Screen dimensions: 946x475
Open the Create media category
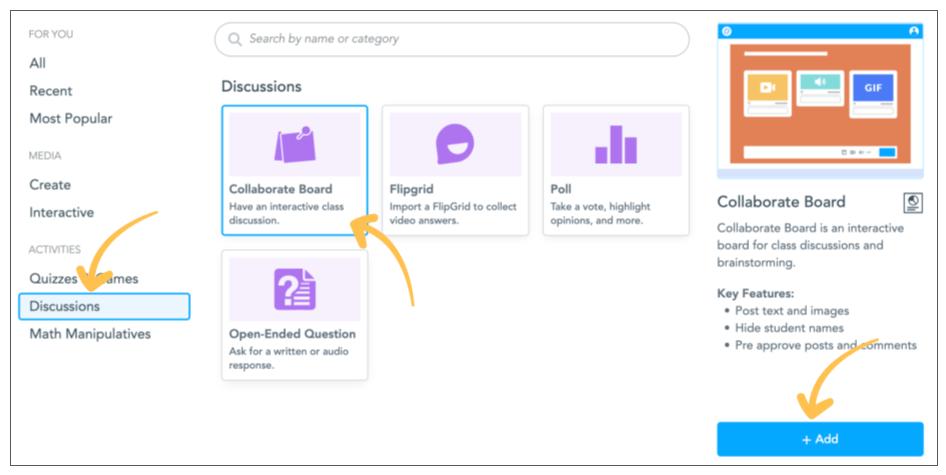click(x=50, y=184)
